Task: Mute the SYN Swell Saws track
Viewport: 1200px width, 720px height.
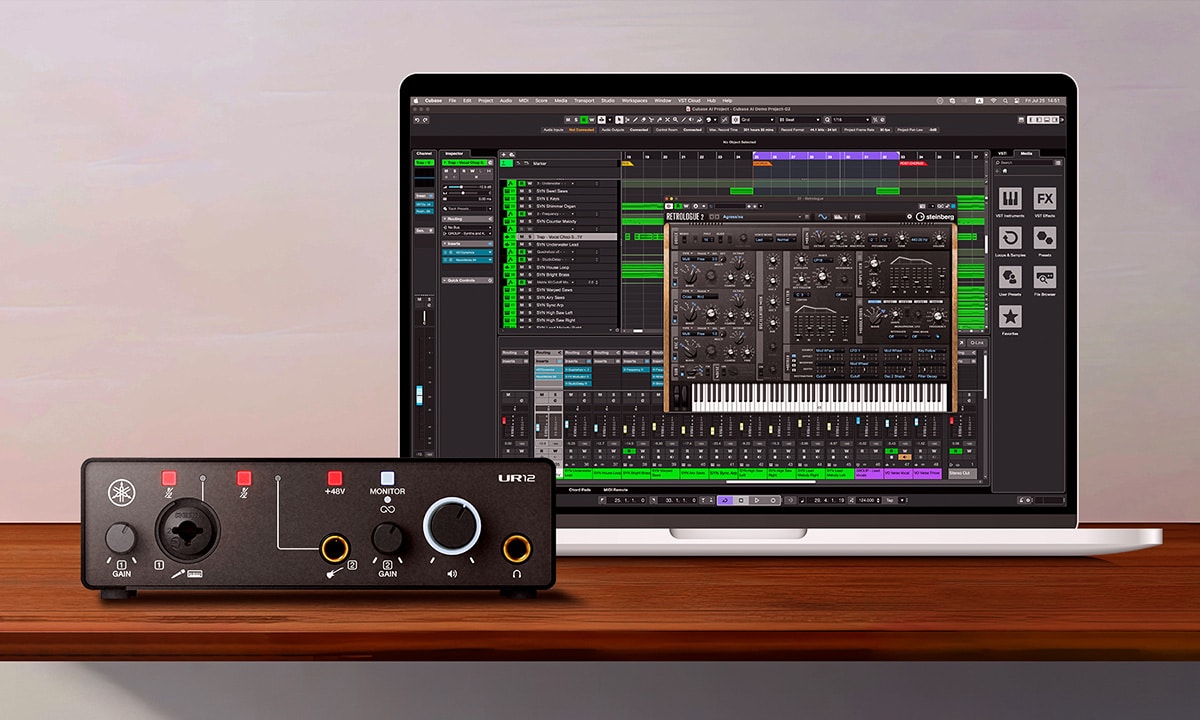Action: 520,191
